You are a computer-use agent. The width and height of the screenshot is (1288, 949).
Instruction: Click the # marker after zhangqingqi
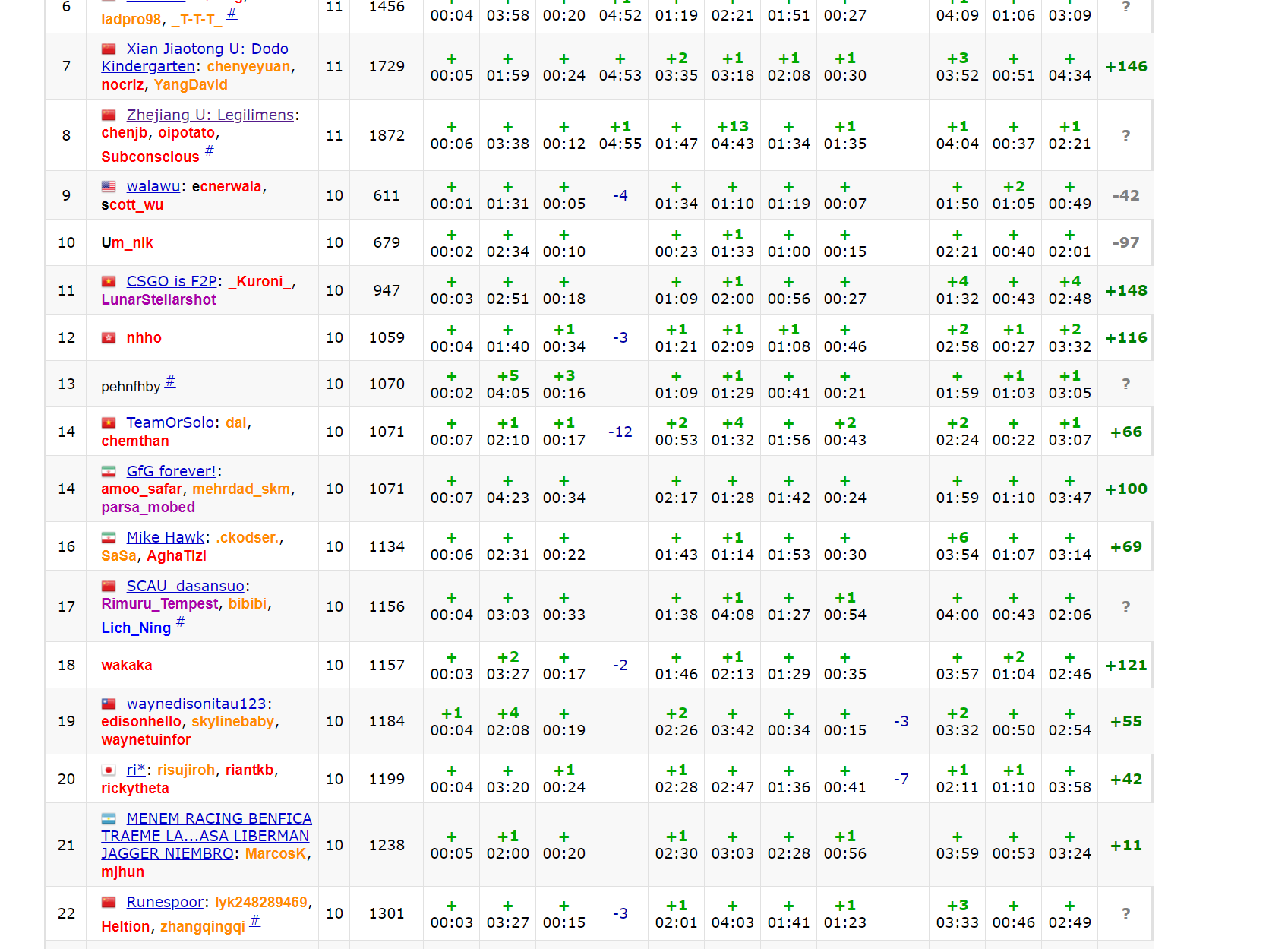pos(255,921)
